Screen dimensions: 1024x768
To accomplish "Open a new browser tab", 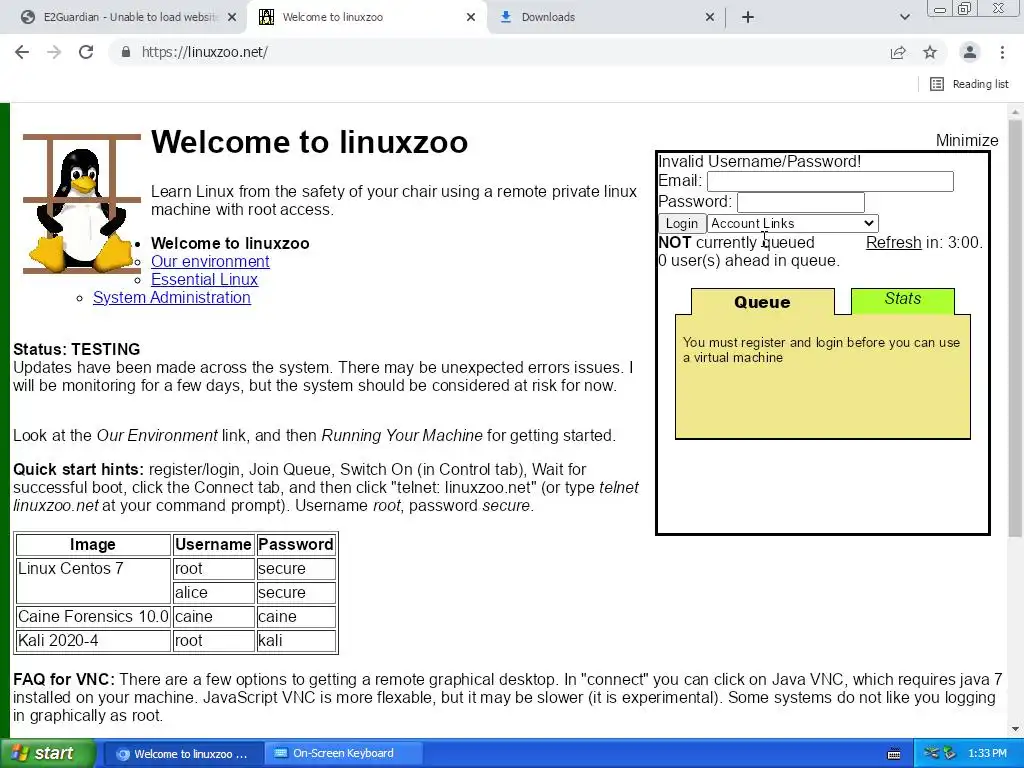I will tap(748, 17).
